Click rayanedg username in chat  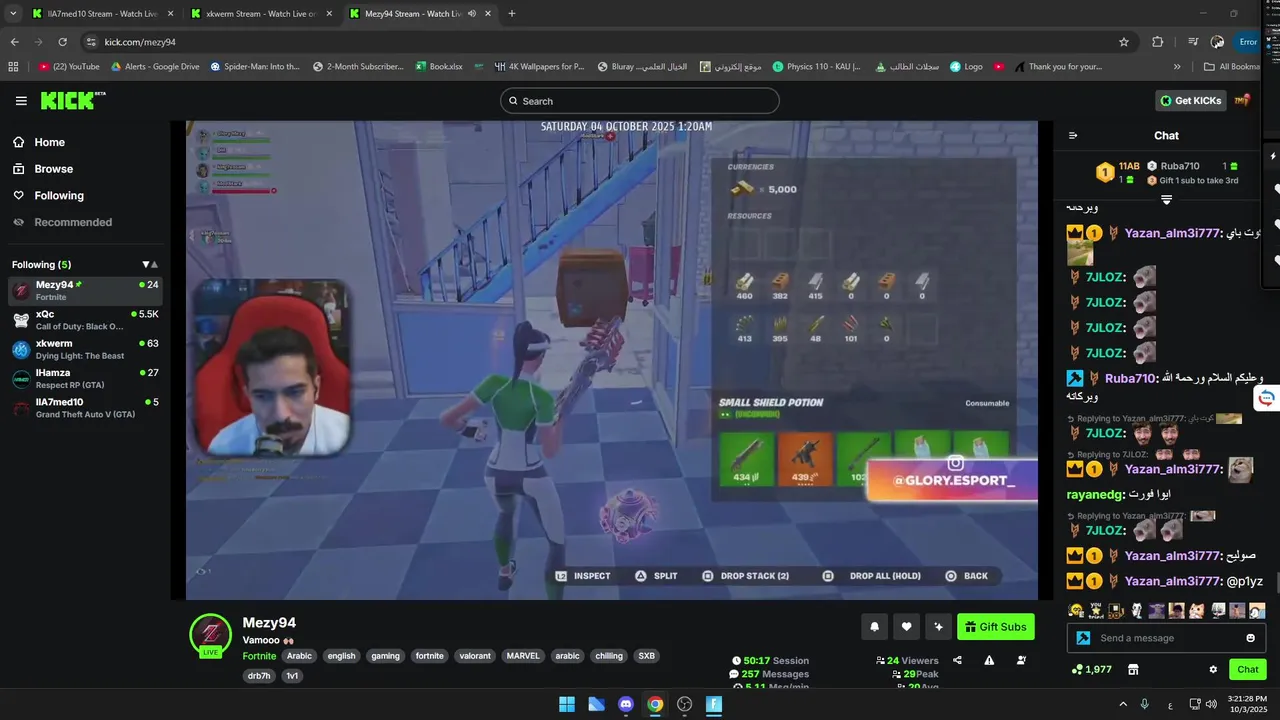tap(1096, 494)
